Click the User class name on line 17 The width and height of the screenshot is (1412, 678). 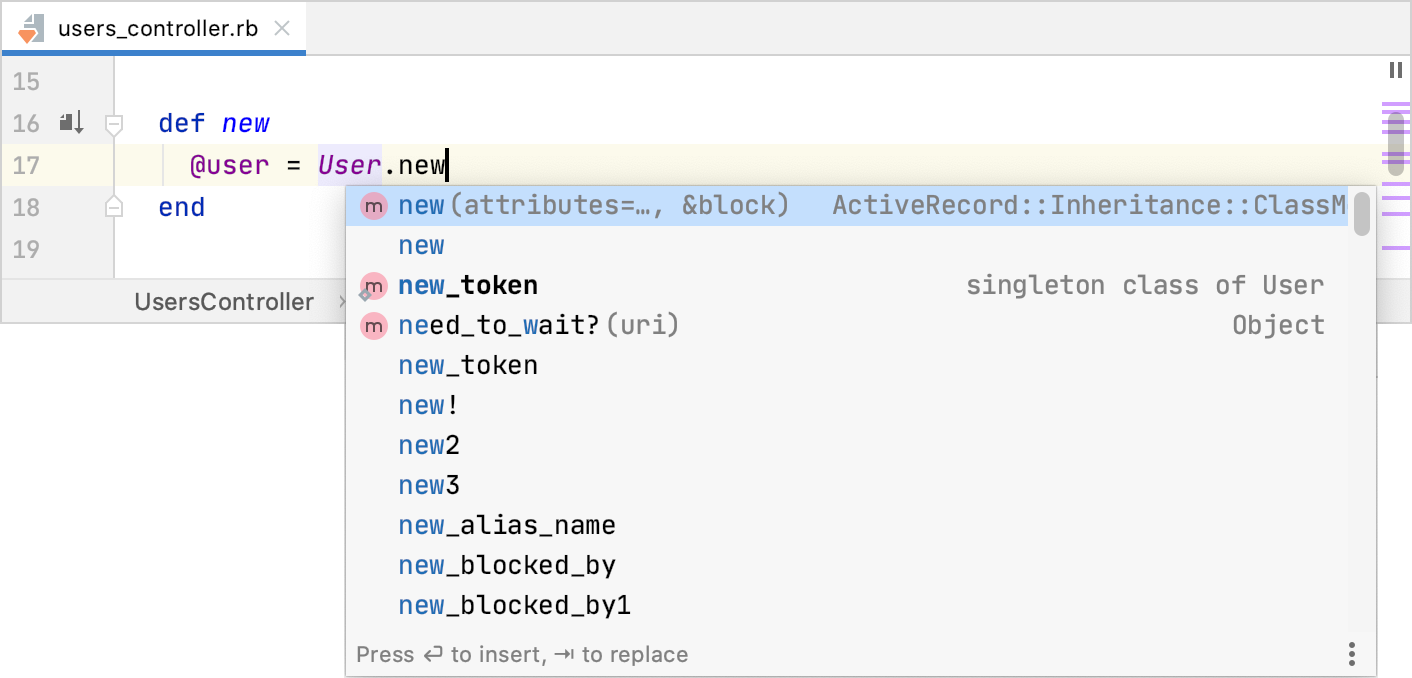(x=349, y=165)
